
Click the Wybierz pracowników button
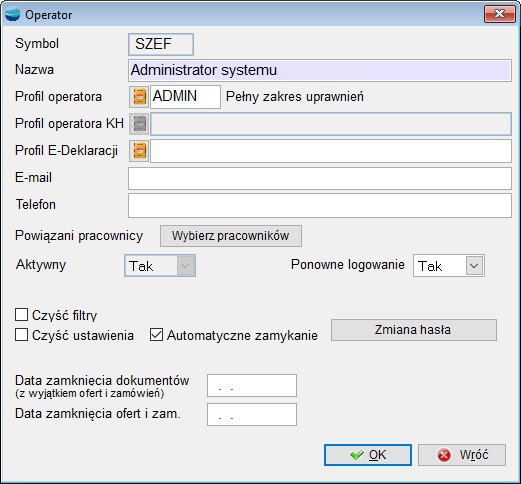tap(231, 236)
